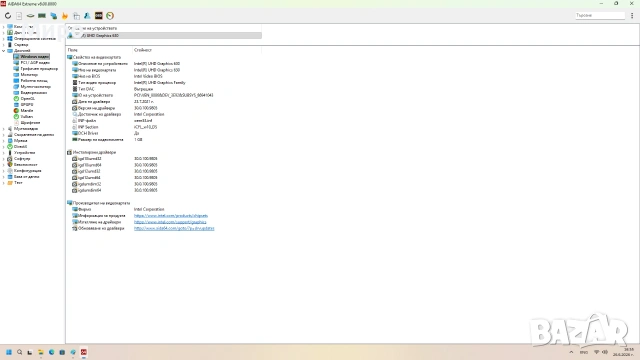
Task: Expand the Дънна платка tree node
Action: click(x=4, y=32)
